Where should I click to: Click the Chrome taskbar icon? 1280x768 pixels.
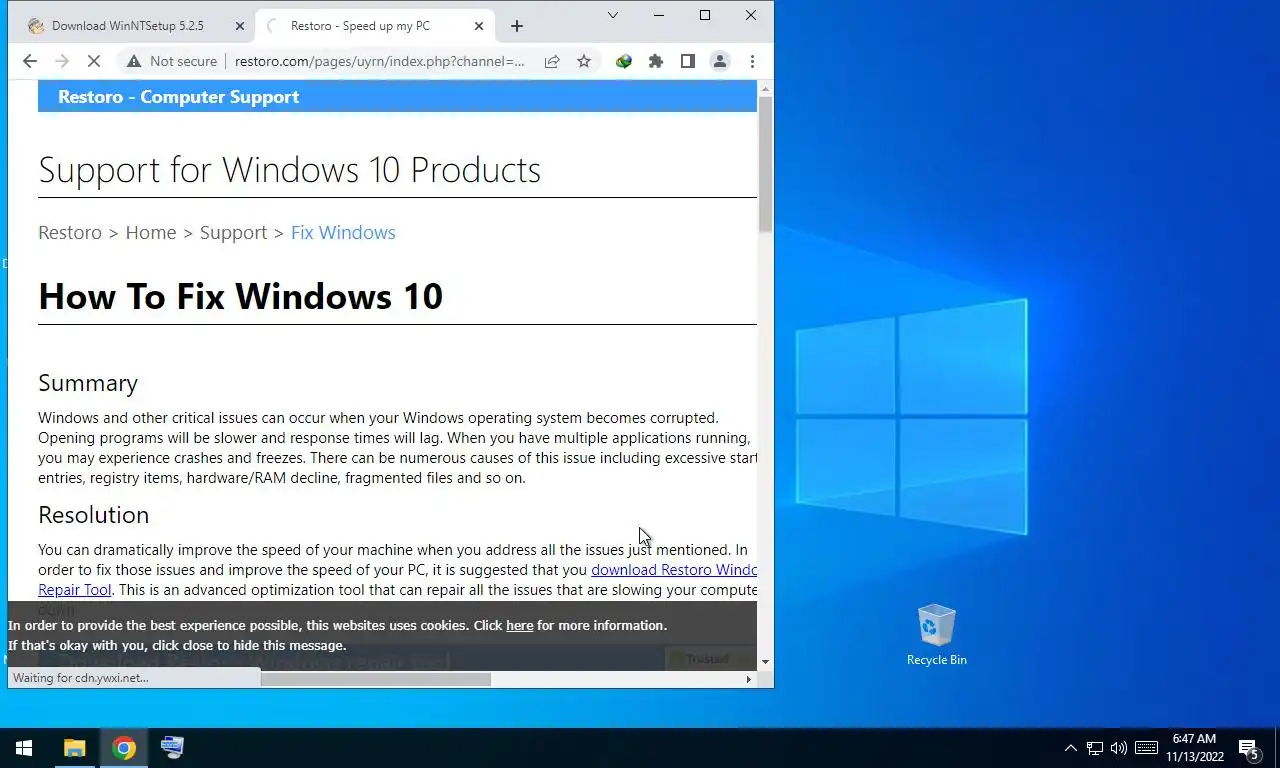(x=124, y=748)
